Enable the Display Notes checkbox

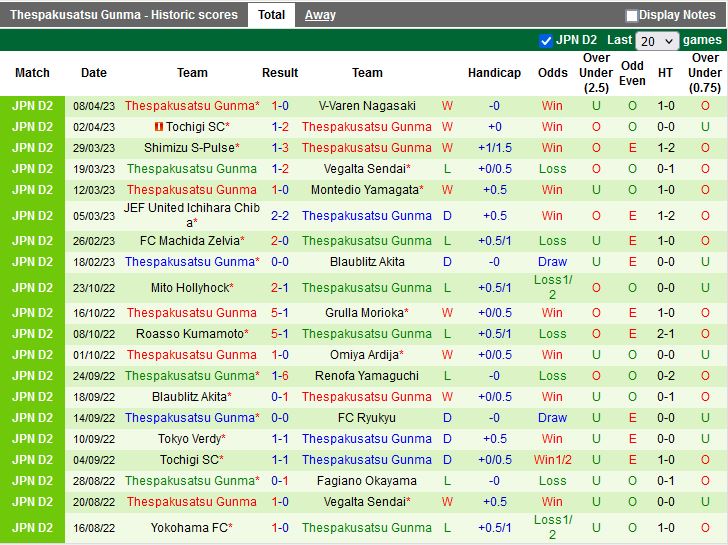(x=631, y=16)
